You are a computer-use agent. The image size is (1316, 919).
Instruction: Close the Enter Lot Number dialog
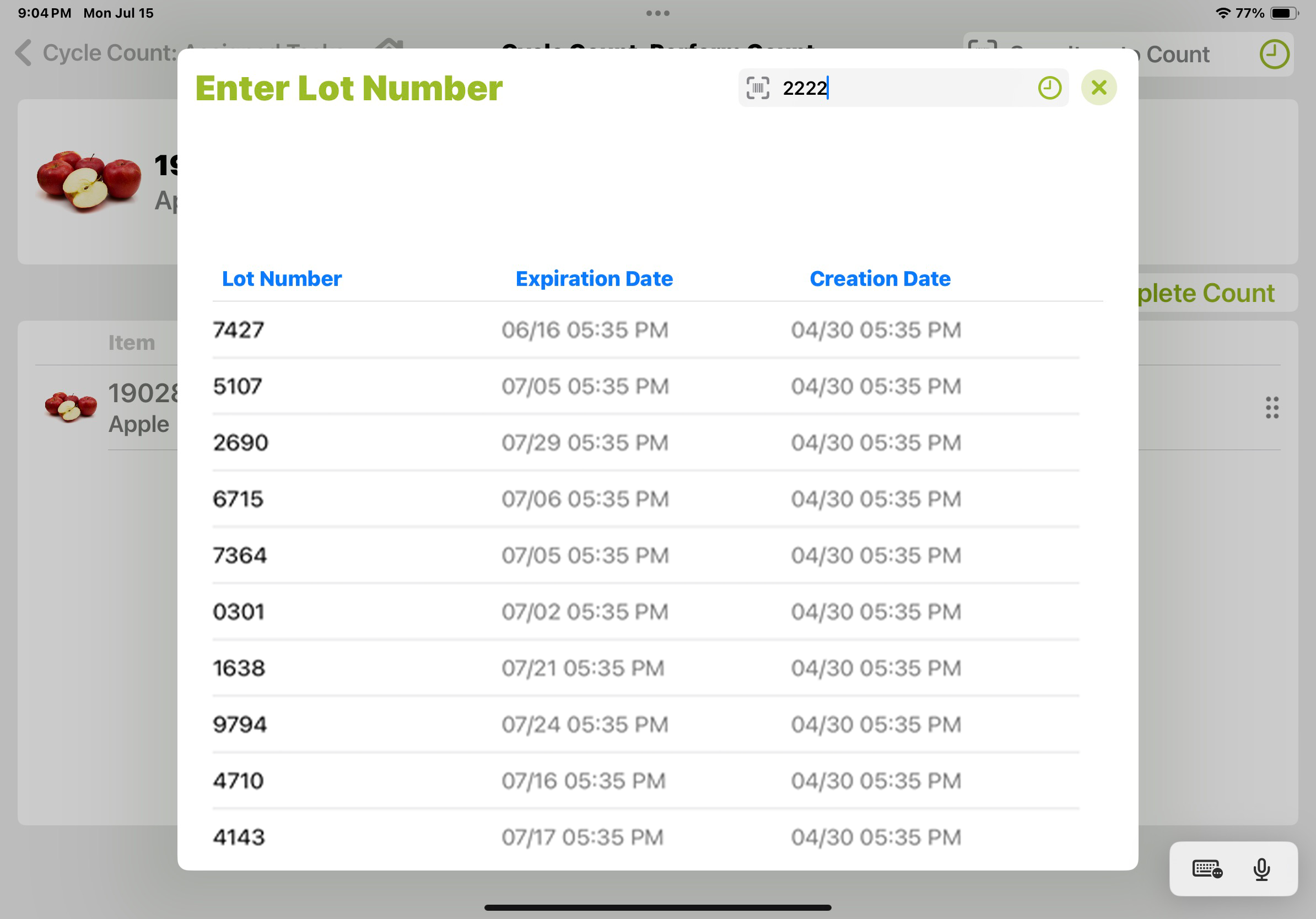(1098, 88)
